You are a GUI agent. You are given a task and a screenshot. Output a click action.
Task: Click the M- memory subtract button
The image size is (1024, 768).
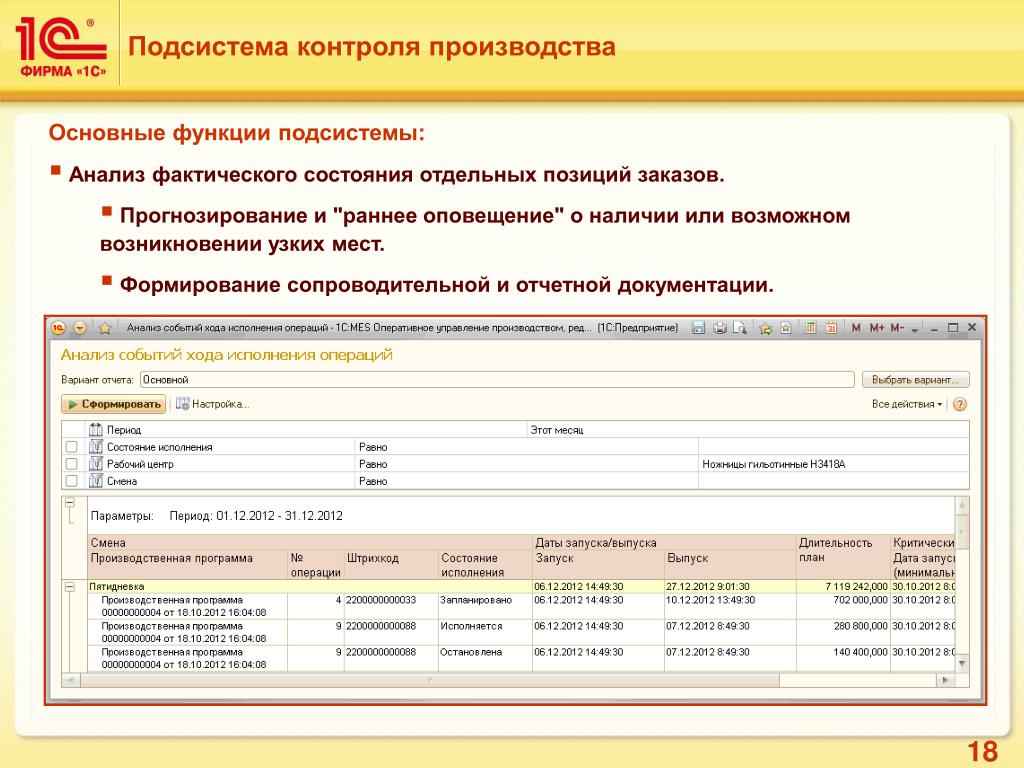(897, 328)
